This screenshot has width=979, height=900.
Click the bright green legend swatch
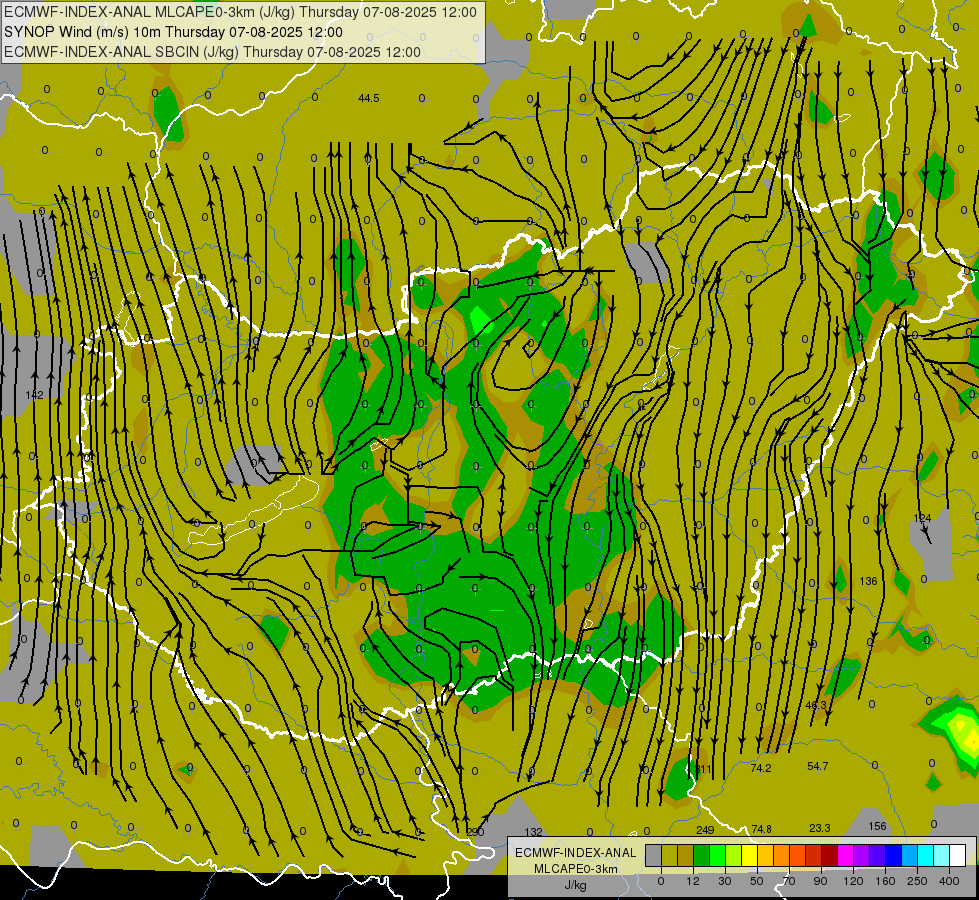(717, 856)
